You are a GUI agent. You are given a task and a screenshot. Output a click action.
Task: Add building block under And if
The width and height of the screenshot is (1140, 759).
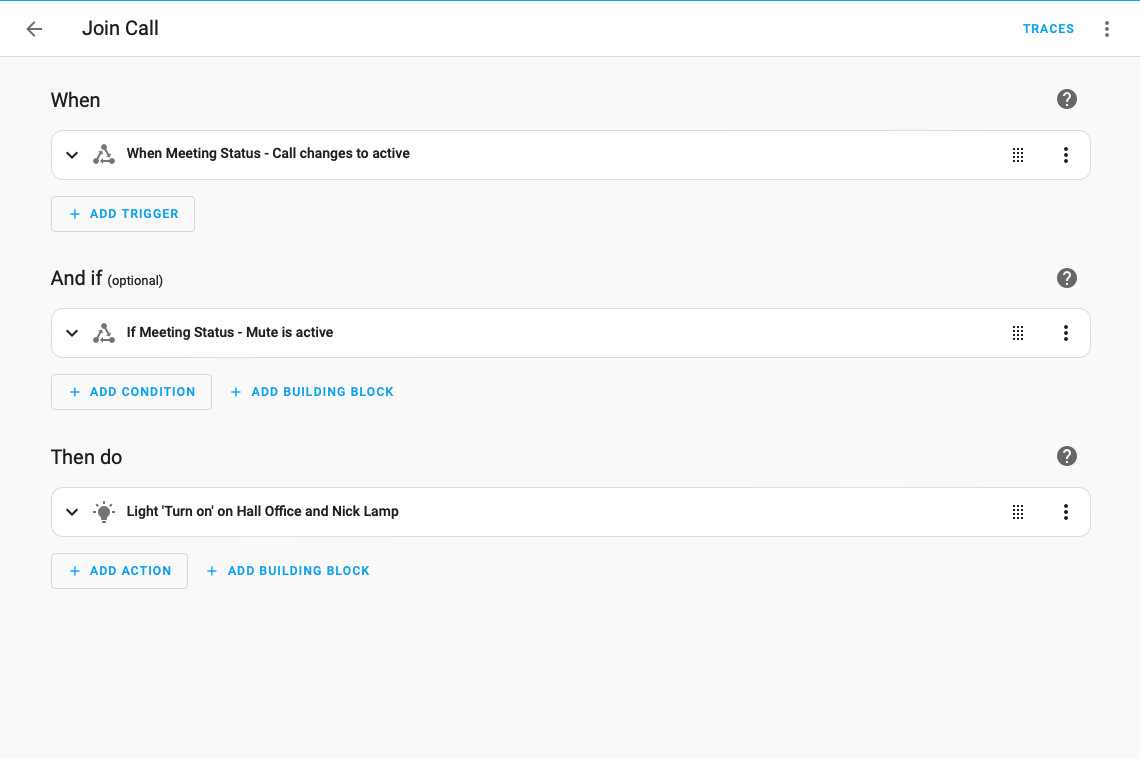[312, 392]
